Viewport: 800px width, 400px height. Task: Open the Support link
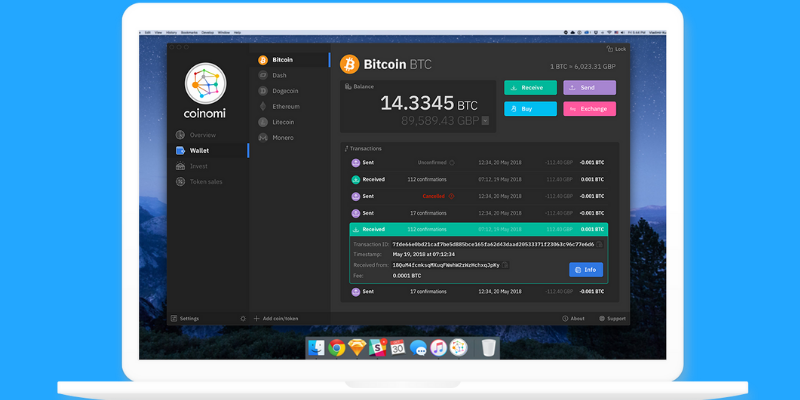point(612,319)
